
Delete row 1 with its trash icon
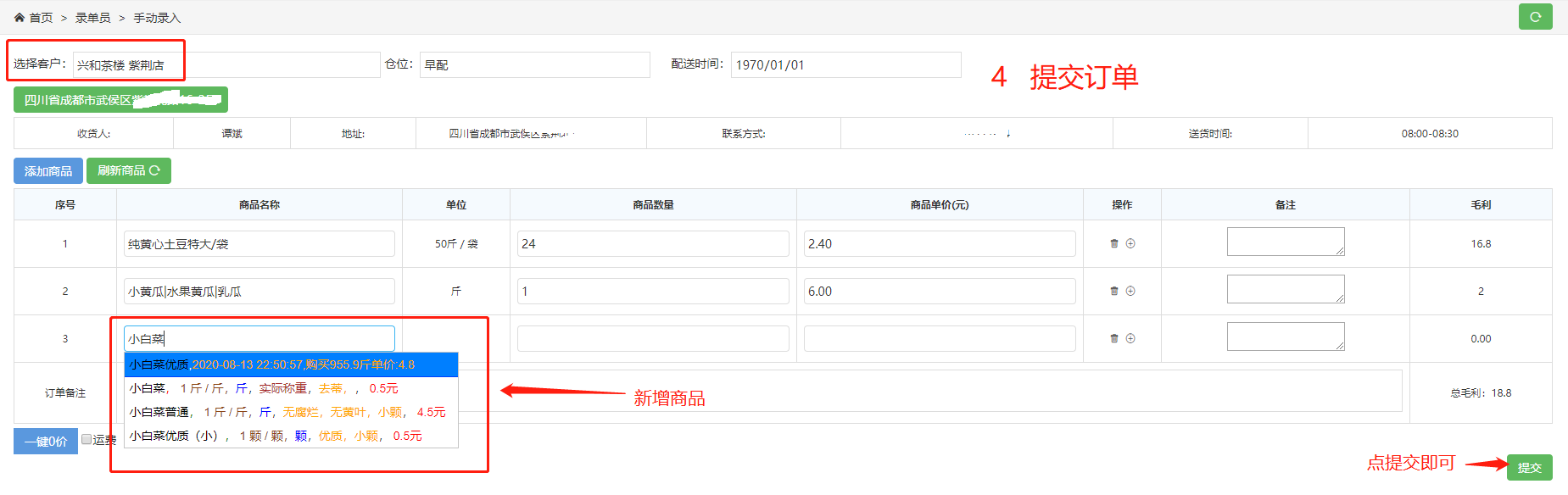click(1114, 243)
